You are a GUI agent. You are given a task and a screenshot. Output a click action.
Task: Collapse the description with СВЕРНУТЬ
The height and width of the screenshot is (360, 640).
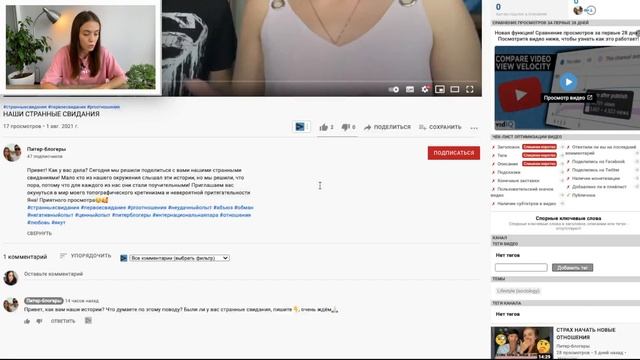pyautogui.click(x=39, y=233)
